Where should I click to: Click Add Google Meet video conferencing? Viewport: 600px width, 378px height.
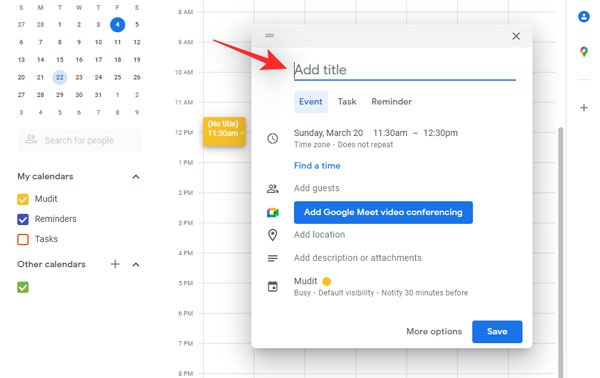click(x=383, y=212)
